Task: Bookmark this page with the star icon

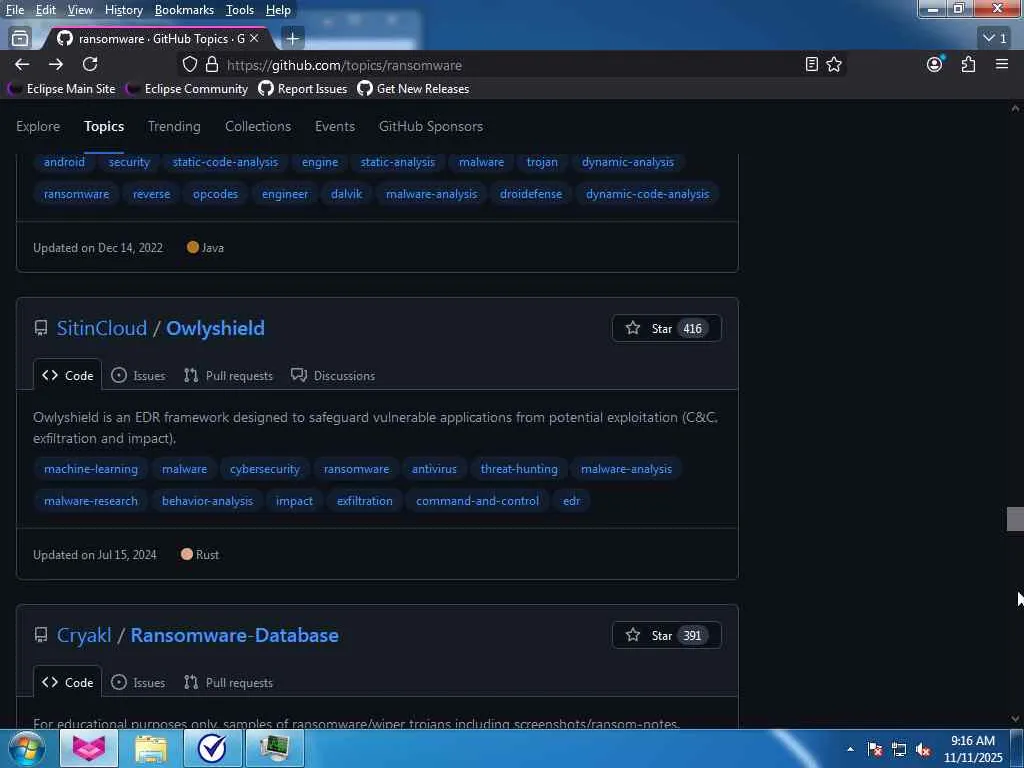Action: coord(834,64)
